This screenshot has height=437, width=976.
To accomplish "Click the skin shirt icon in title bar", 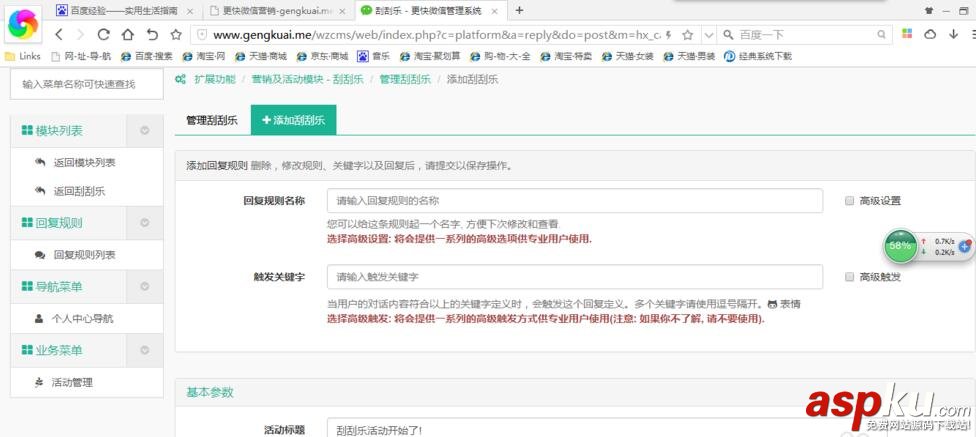I will tap(929, 11).
